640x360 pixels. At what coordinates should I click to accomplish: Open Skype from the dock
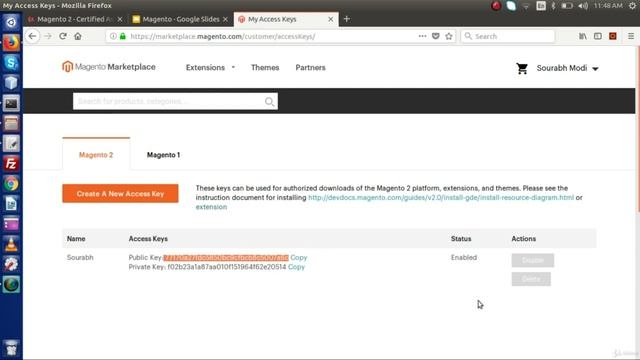click(x=11, y=62)
